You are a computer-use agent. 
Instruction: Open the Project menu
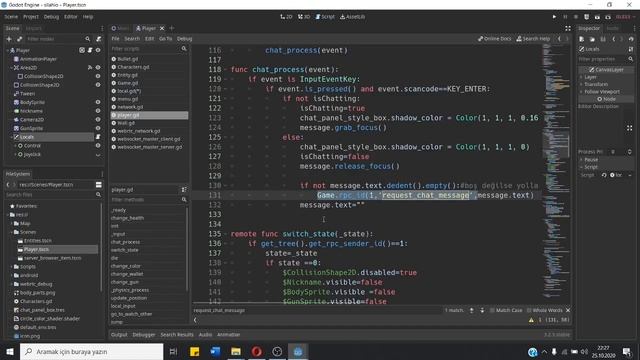(x=31, y=17)
